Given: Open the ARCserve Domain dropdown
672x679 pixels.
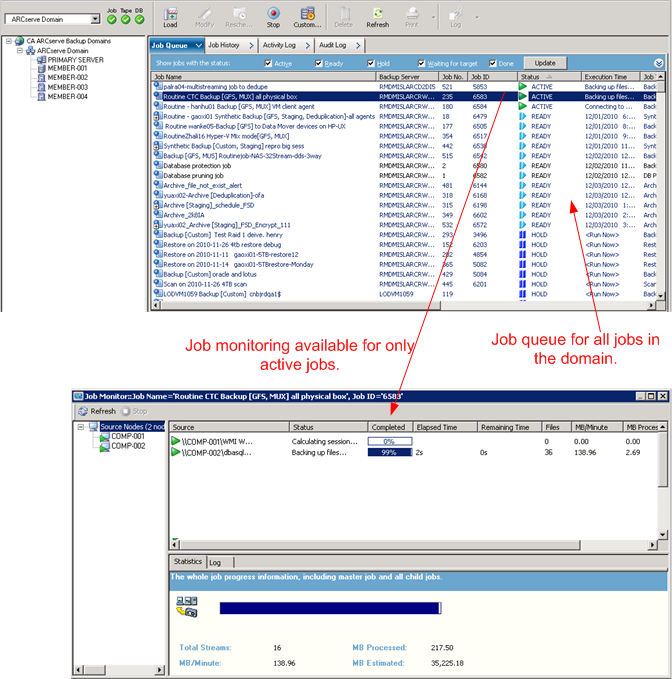Looking at the screenshot, I should coord(94,18).
